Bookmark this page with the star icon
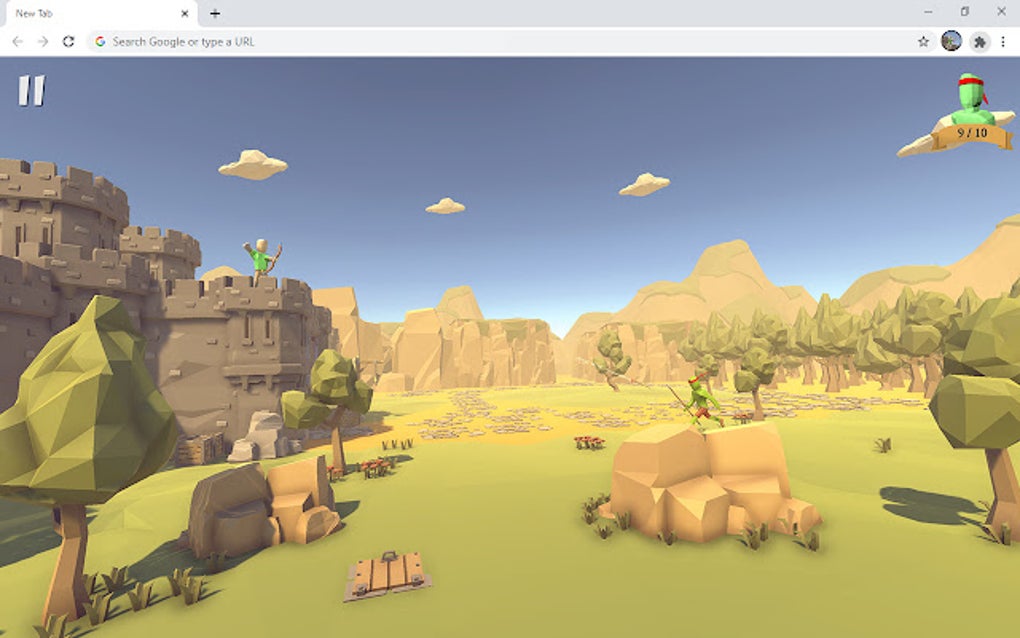Image resolution: width=1020 pixels, height=638 pixels. tap(920, 42)
